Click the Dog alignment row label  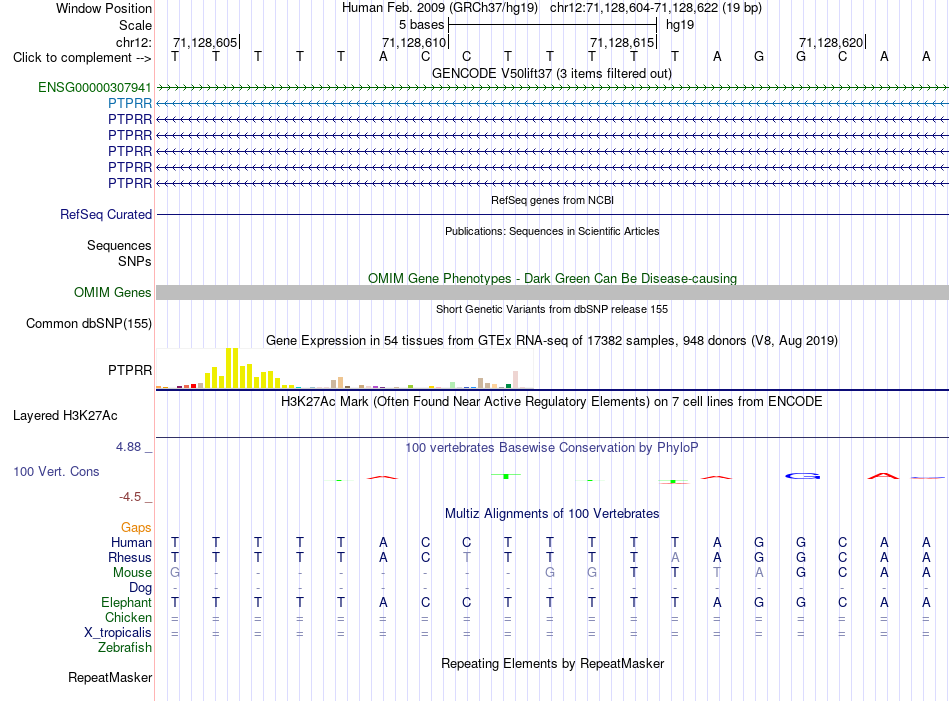click(141, 588)
